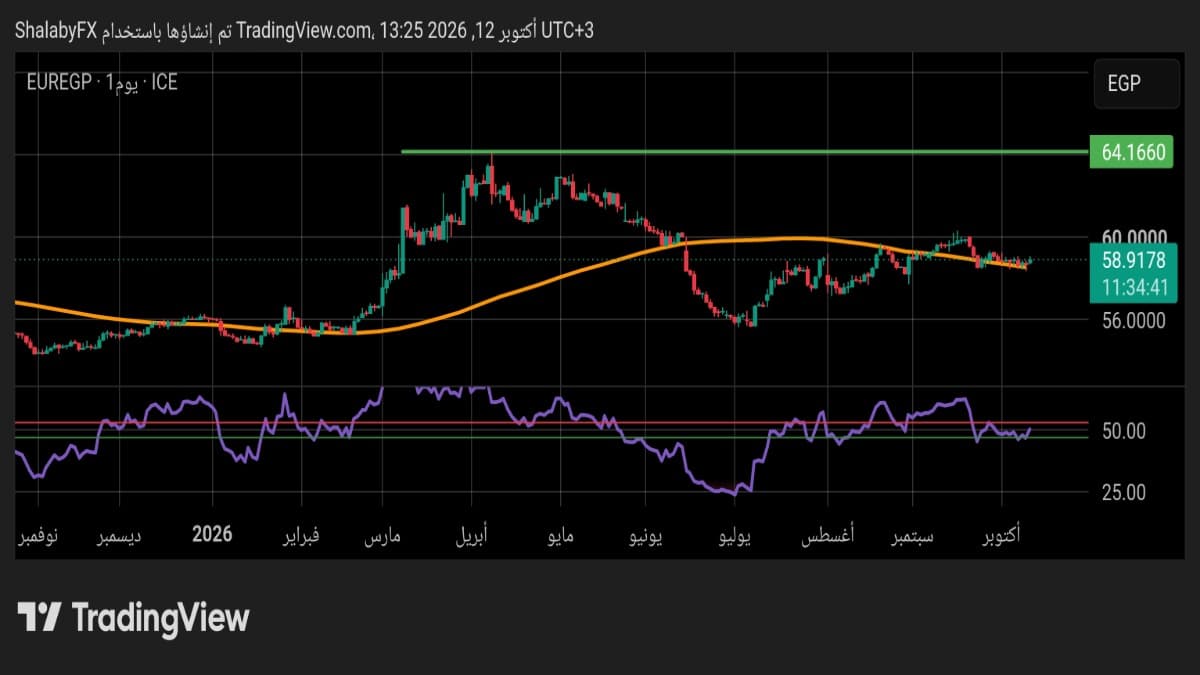1200x675 pixels.
Task: Click the أغسطس month label
Action: (x=826, y=535)
